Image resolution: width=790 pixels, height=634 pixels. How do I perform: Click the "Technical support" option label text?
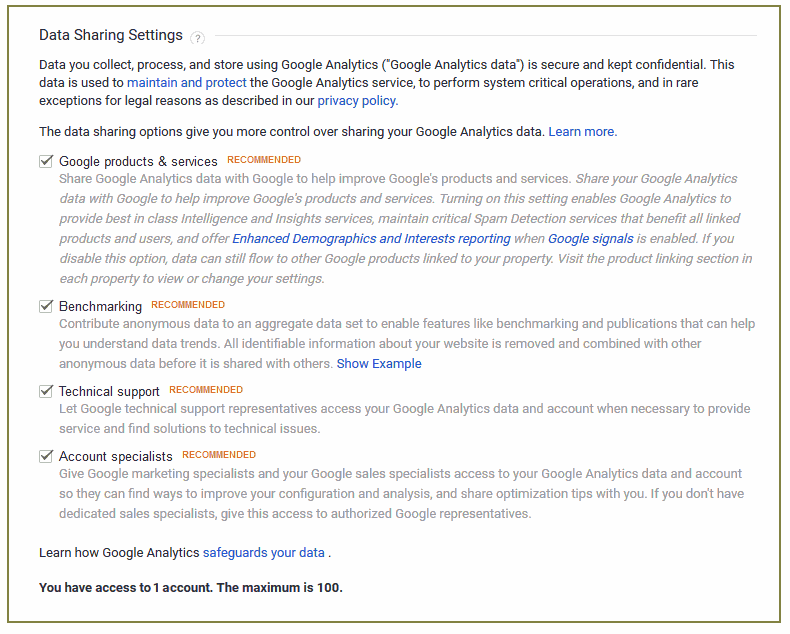[109, 391]
